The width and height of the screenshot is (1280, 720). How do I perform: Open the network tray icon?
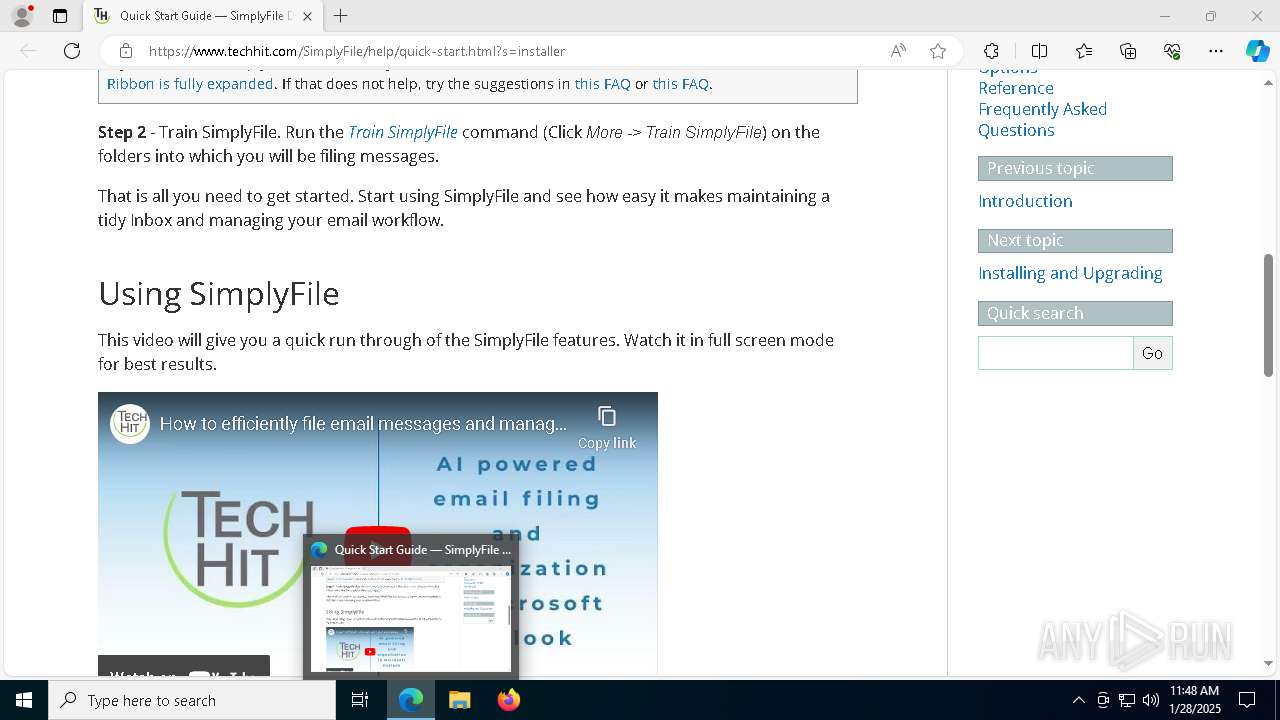[1127, 700]
